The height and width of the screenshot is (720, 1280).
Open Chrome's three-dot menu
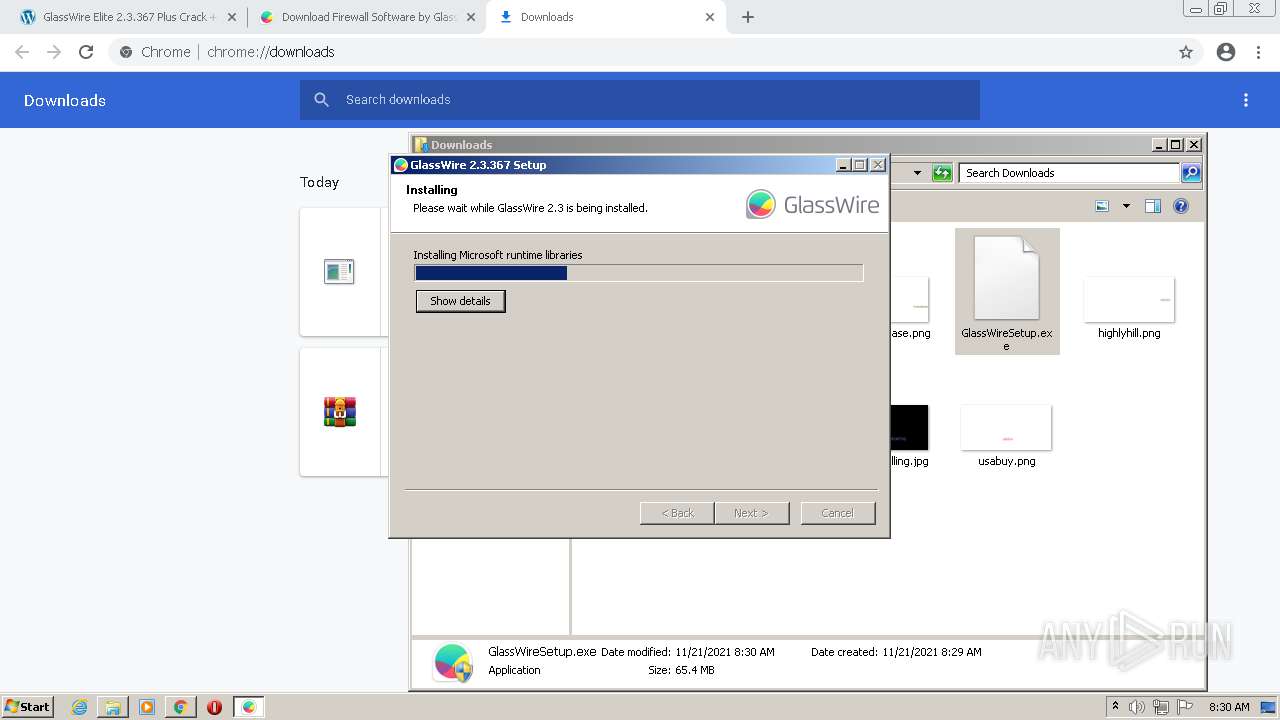tap(1259, 52)
